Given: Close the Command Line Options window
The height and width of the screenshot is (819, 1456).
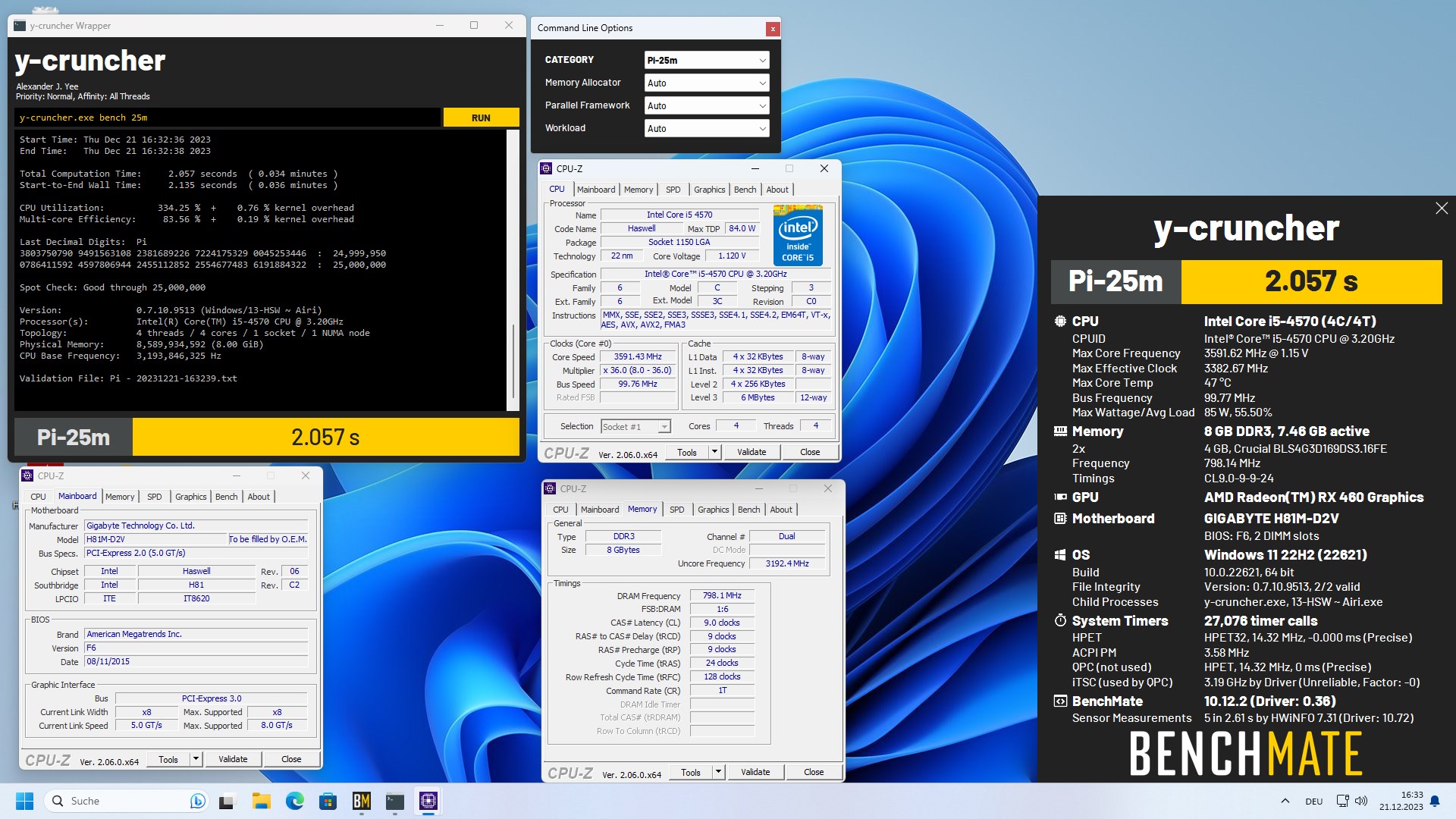Looking at the screenshot, I should click(x=773, y=29).
